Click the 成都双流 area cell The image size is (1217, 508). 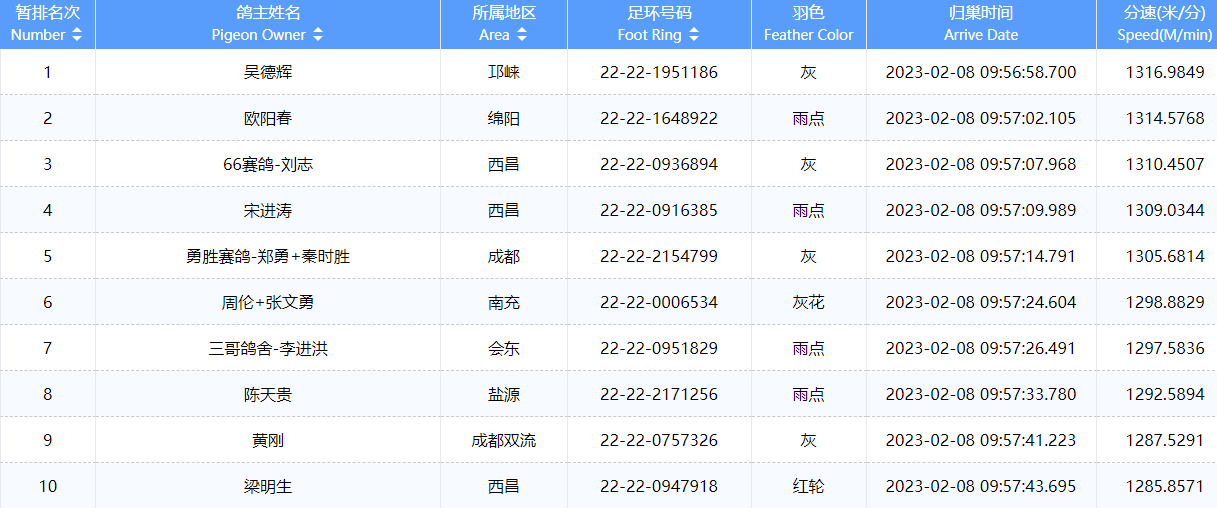(x=503, y=441)
